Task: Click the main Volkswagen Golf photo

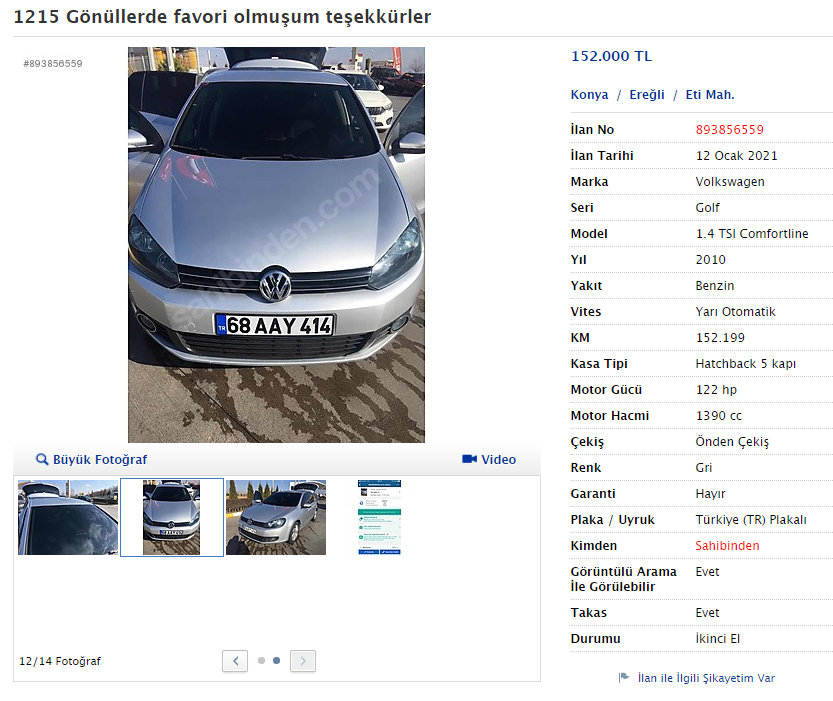Action: coord(276,245)
